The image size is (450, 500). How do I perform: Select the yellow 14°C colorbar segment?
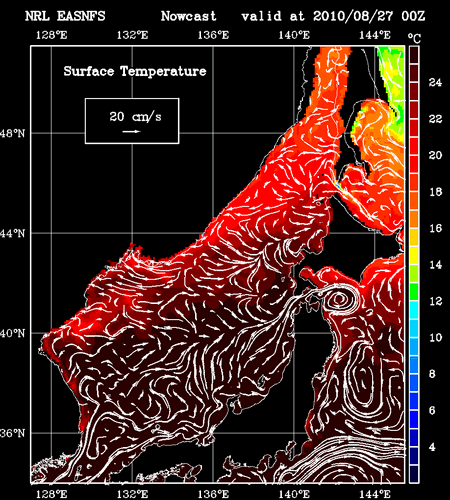tap(414, 255)
